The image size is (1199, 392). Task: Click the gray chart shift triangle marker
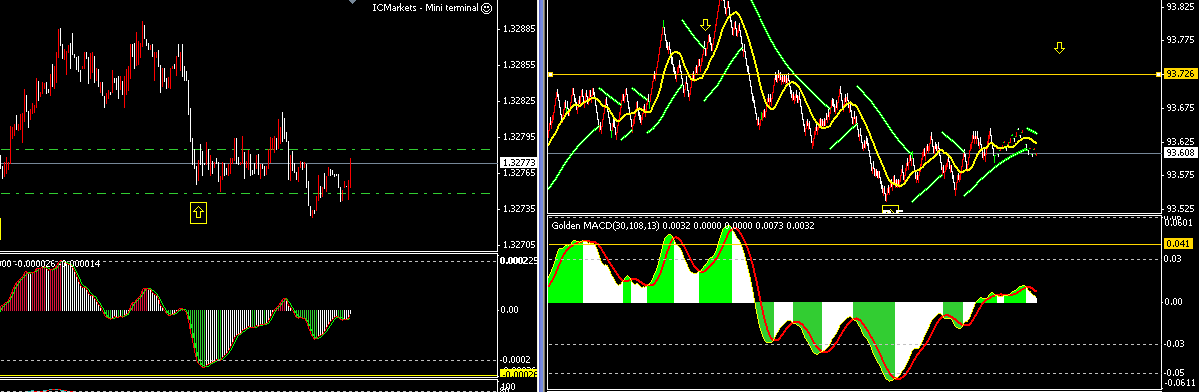[x=353, y=2]
